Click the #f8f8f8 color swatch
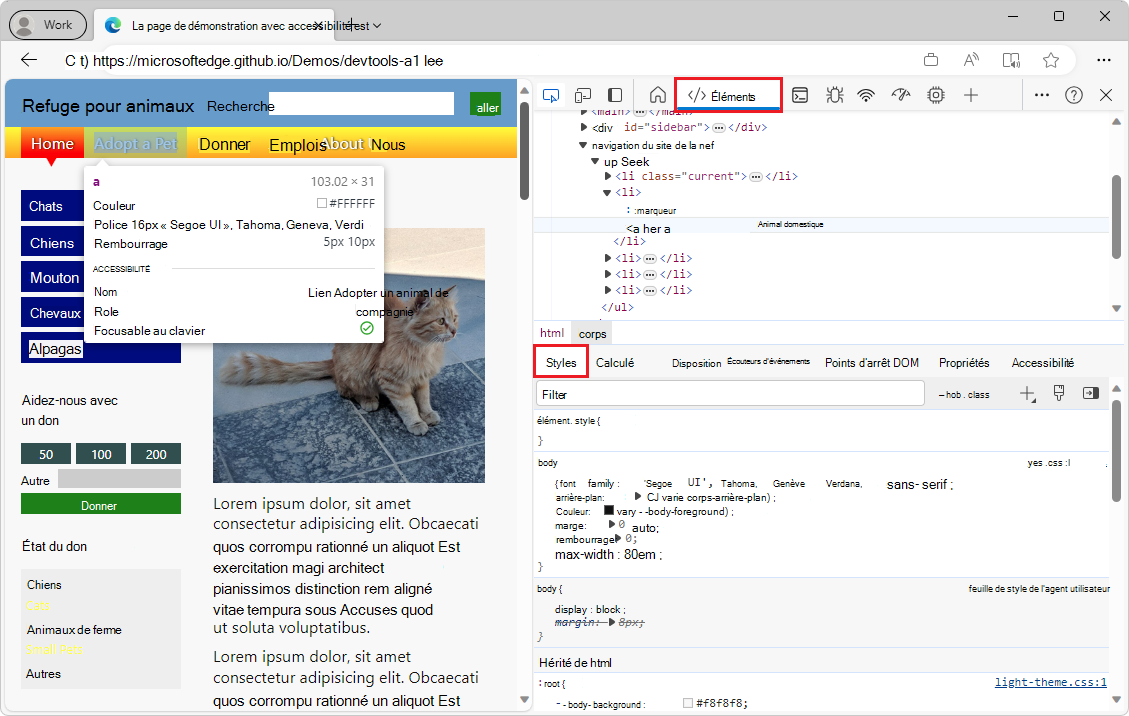 [x=688, y=702]
